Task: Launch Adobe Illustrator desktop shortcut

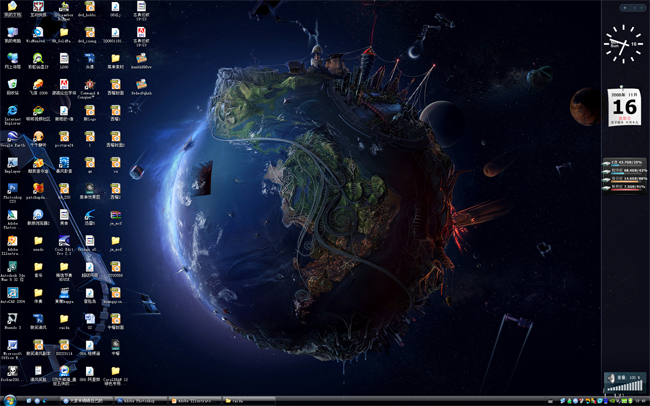Action: (12, 240)
